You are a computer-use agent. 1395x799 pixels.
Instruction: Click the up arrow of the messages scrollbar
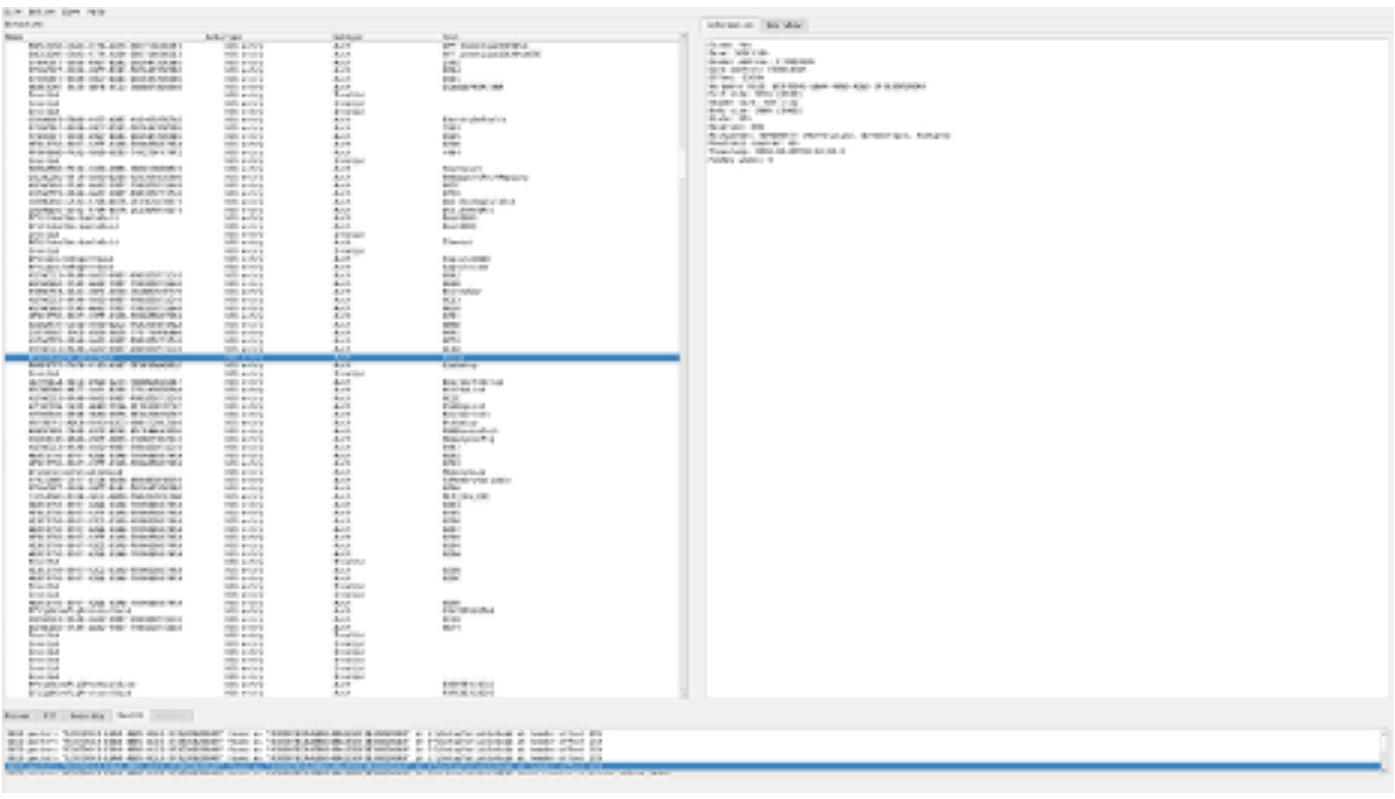1385,732
